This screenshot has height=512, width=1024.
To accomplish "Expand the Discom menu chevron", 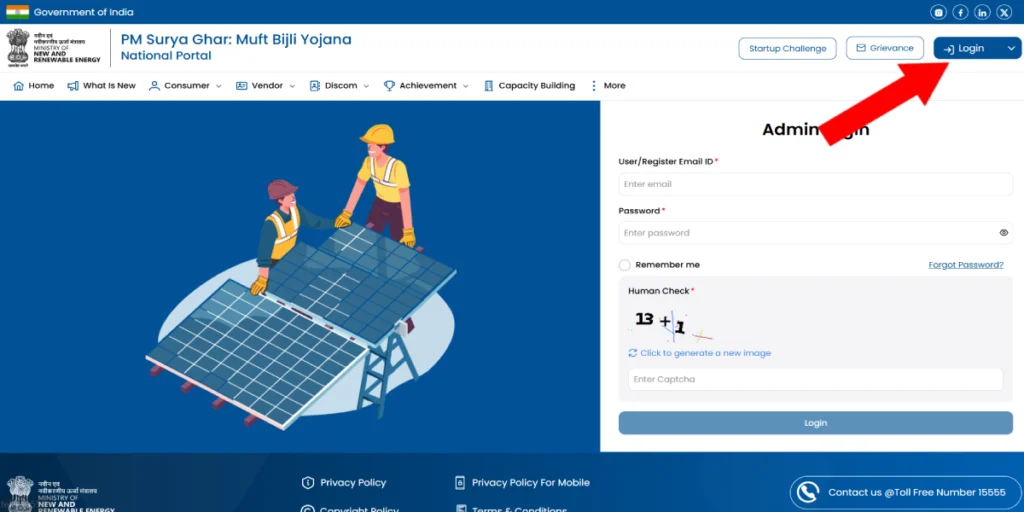I will (366, 86).
